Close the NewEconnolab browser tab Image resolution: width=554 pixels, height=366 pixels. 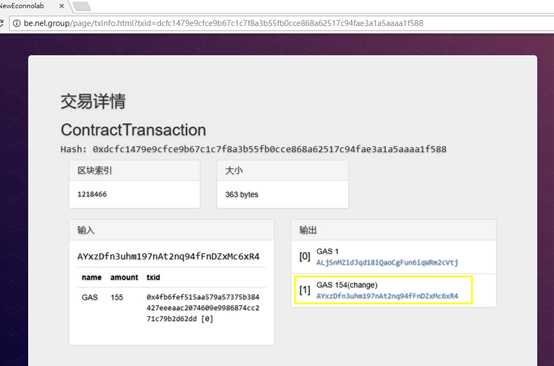click(61, 6)
